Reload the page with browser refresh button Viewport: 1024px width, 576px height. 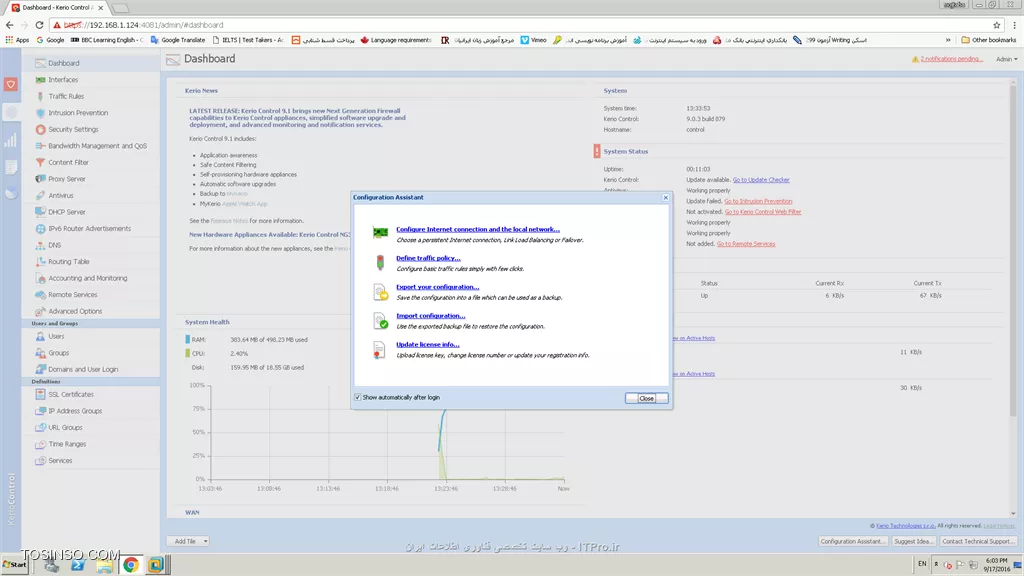(39, 25)
